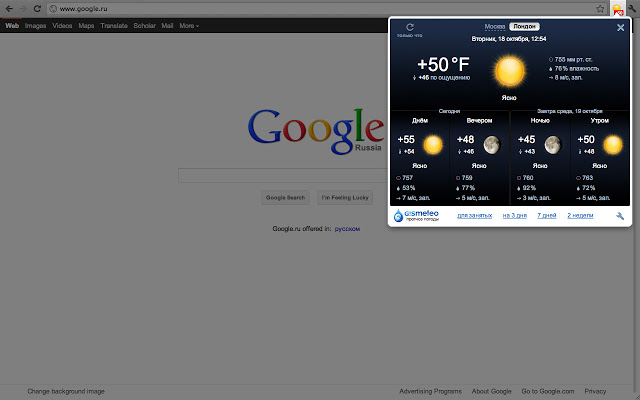640x400 pixels.
Task: Open Videos in the Google top bar
Action: pos(62,26)
